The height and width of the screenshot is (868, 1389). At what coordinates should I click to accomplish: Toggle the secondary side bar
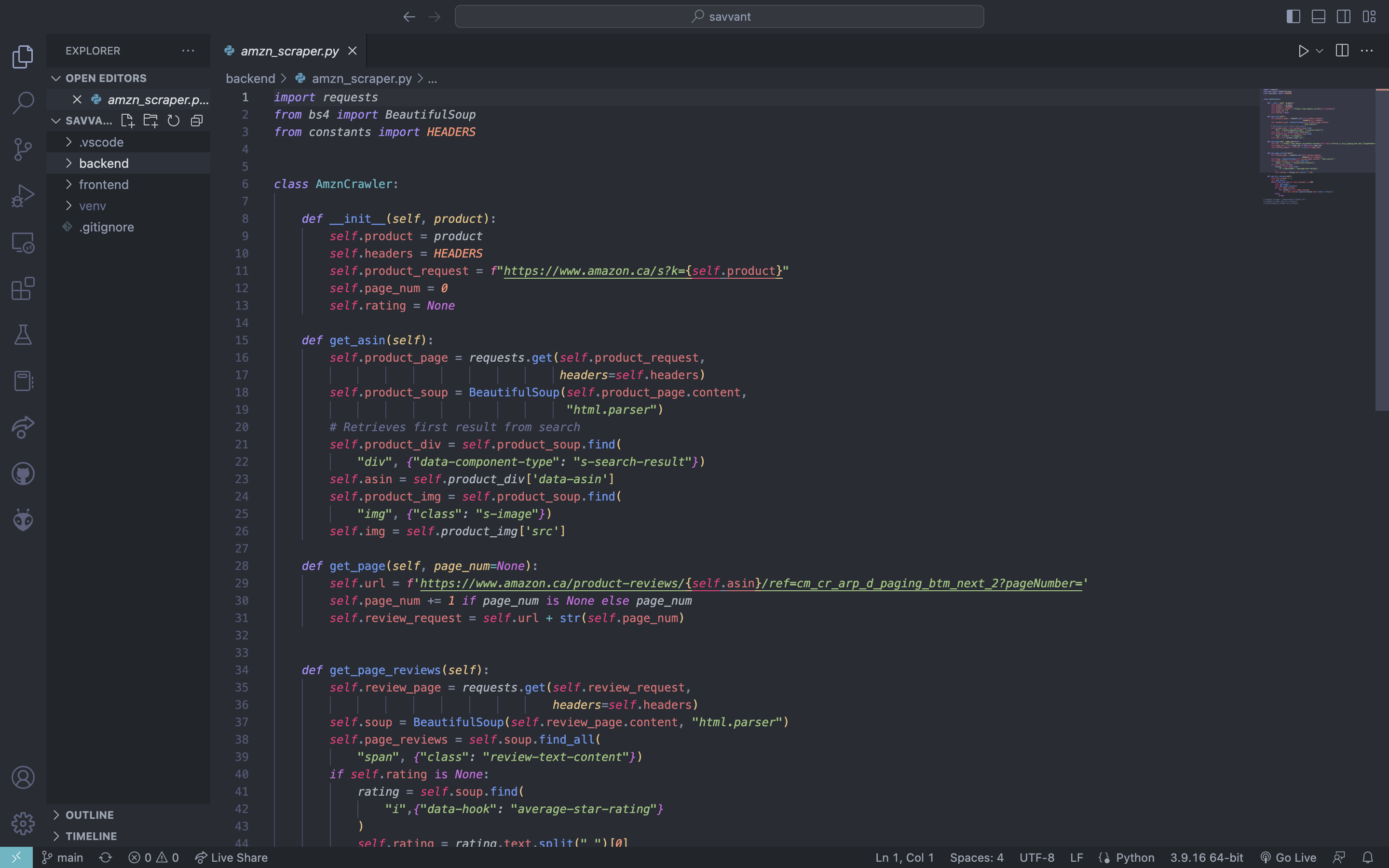pyautogui.click(x=1344, y=17)
